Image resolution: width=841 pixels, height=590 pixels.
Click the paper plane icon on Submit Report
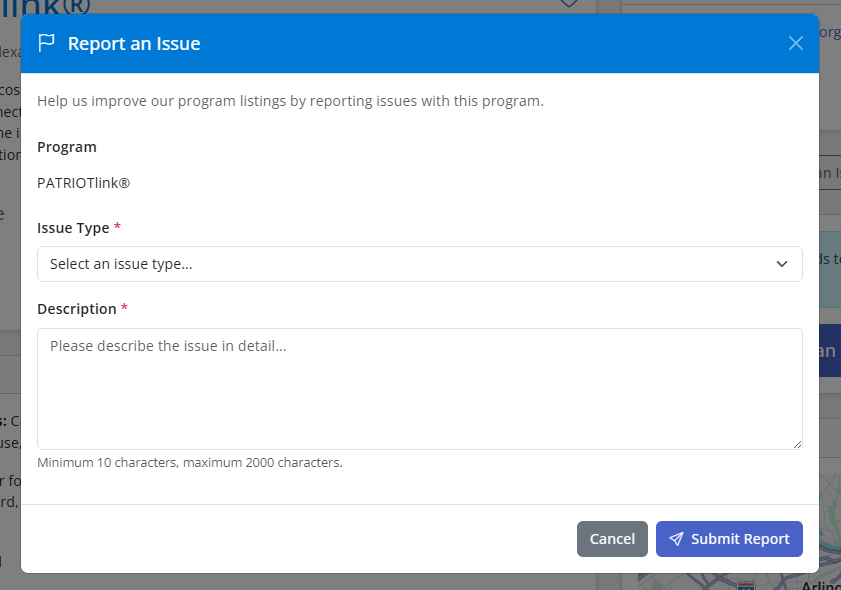click(x=676, y=539)
